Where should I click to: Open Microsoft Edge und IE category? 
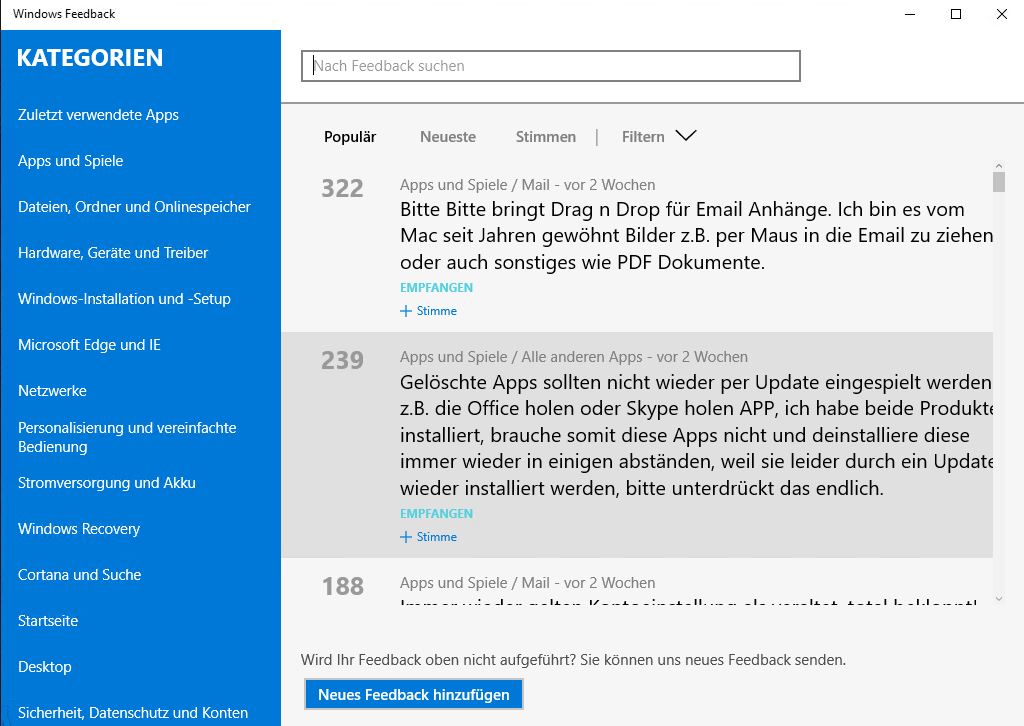click(x=89, y=345)
